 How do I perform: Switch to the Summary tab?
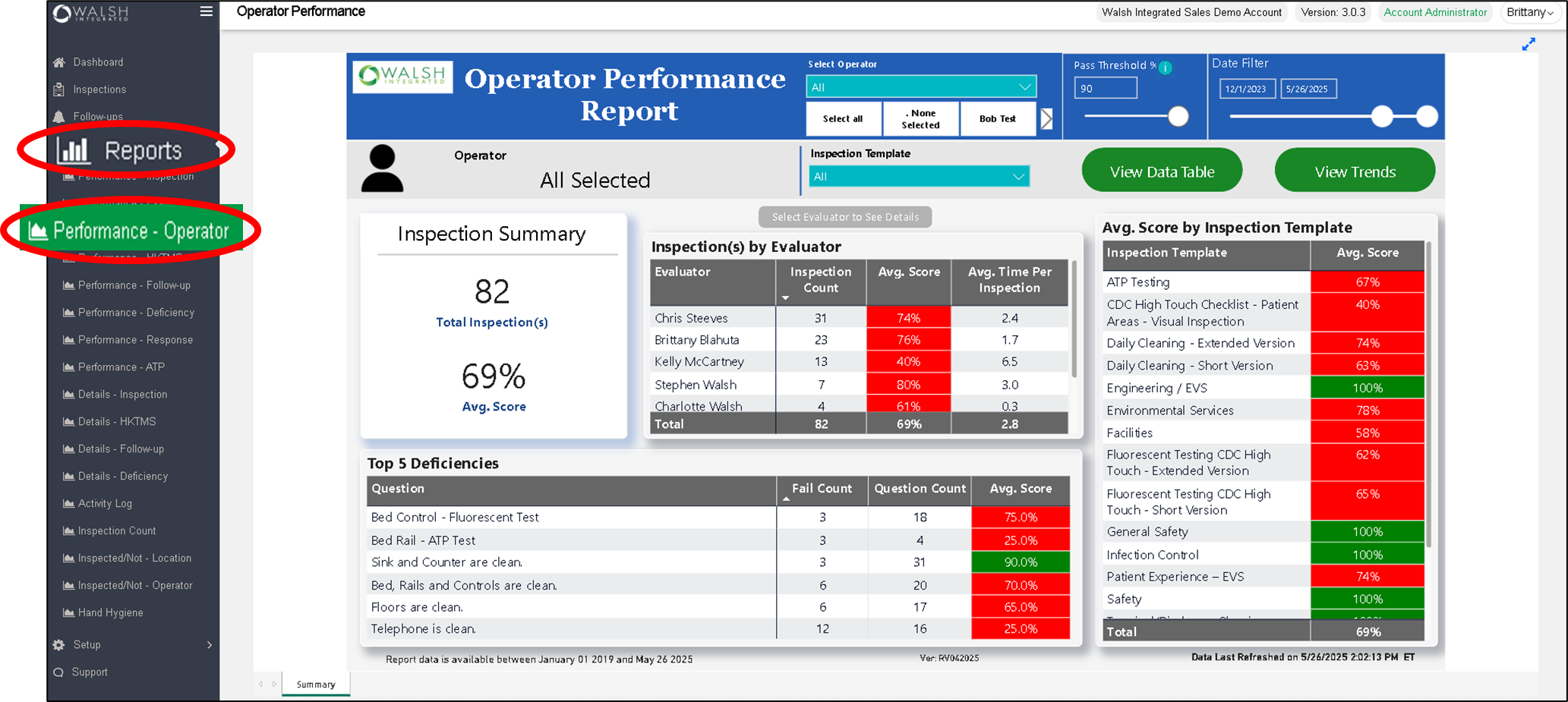click(316, 685)
